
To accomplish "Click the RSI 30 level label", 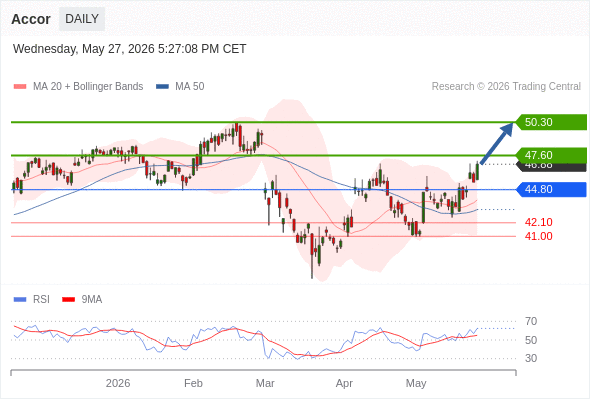I will click(x=531, y=358).
